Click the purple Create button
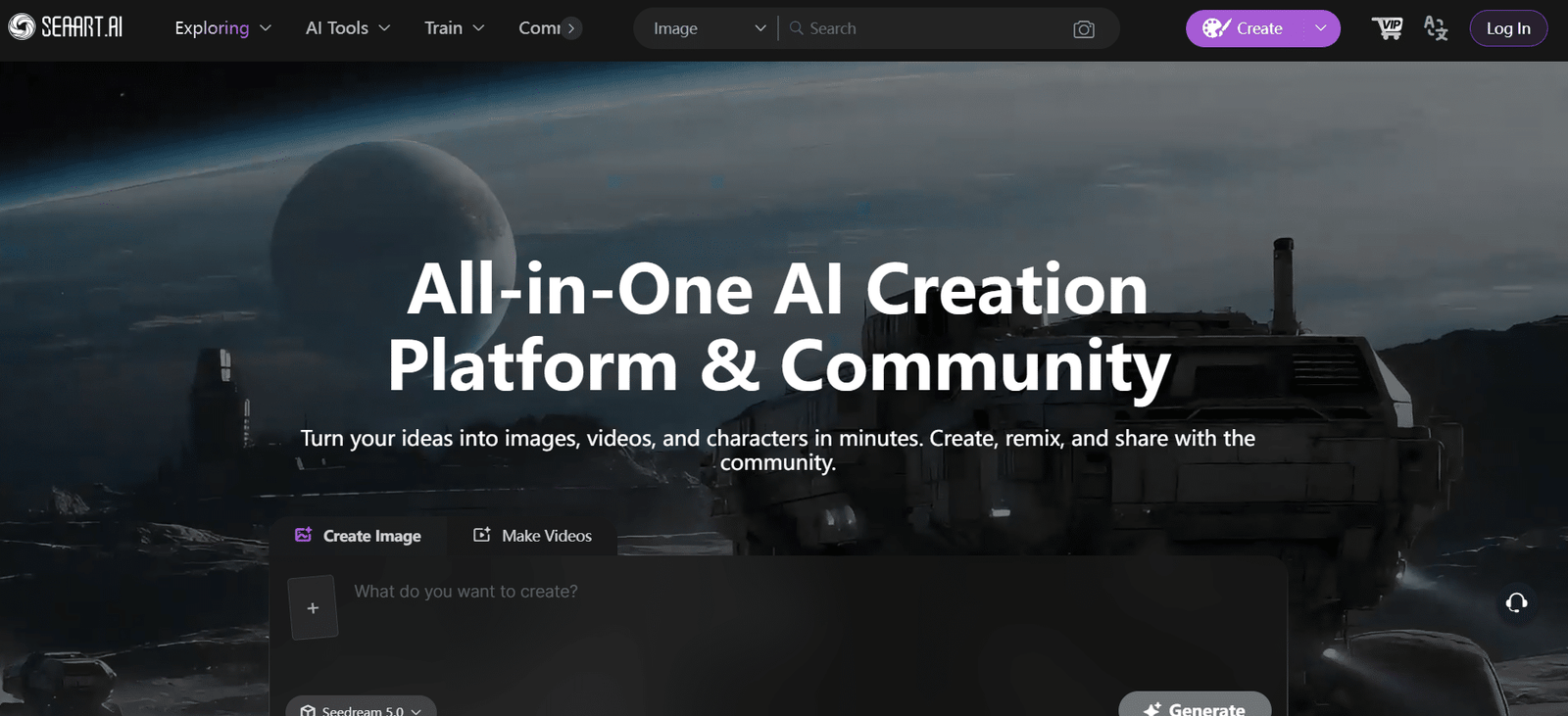This screenshot has width=1568, height=716. (1245, 28)
